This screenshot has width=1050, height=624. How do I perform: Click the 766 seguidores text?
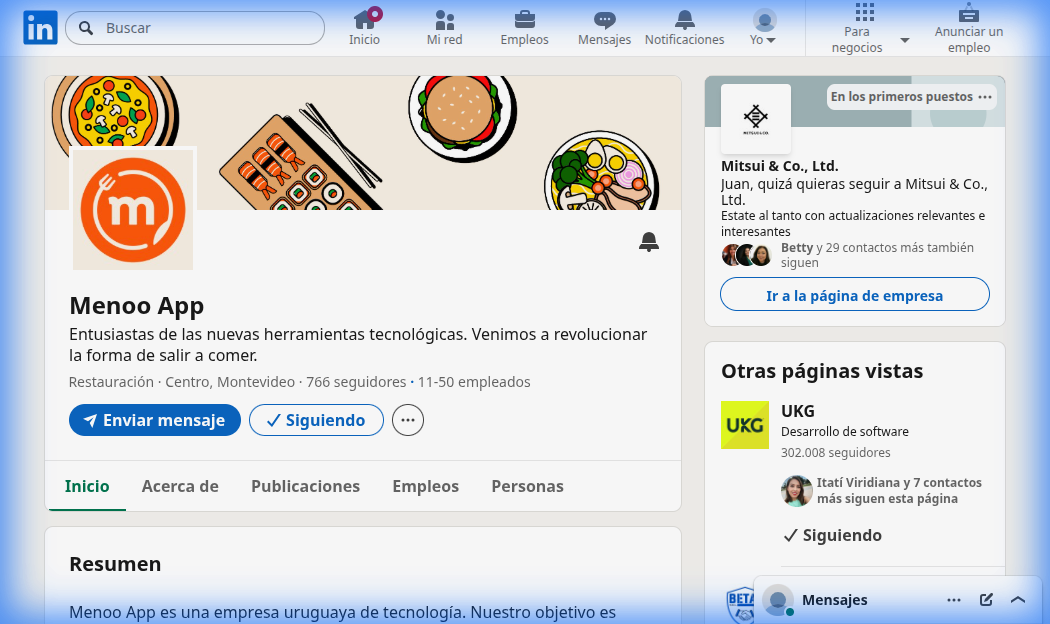[356, 382]
